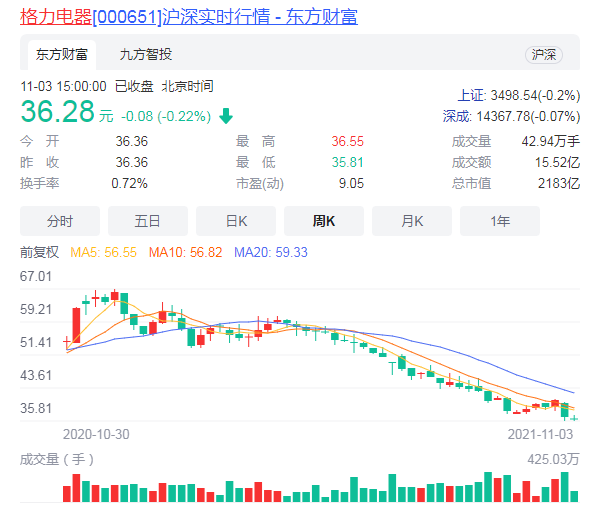The height and width of the screenshot is (509, 596).
Task: Open the 格力电器[000651] 东方财富 title link
Action: [x=189, y=17]
